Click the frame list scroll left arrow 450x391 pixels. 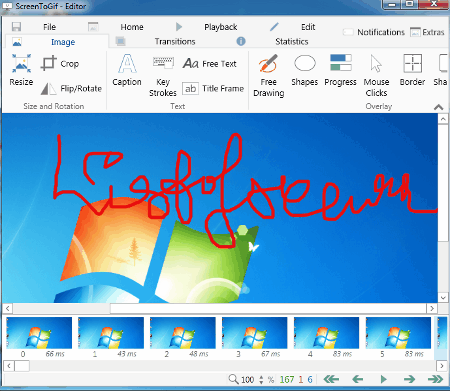click(x=9, y=366)
